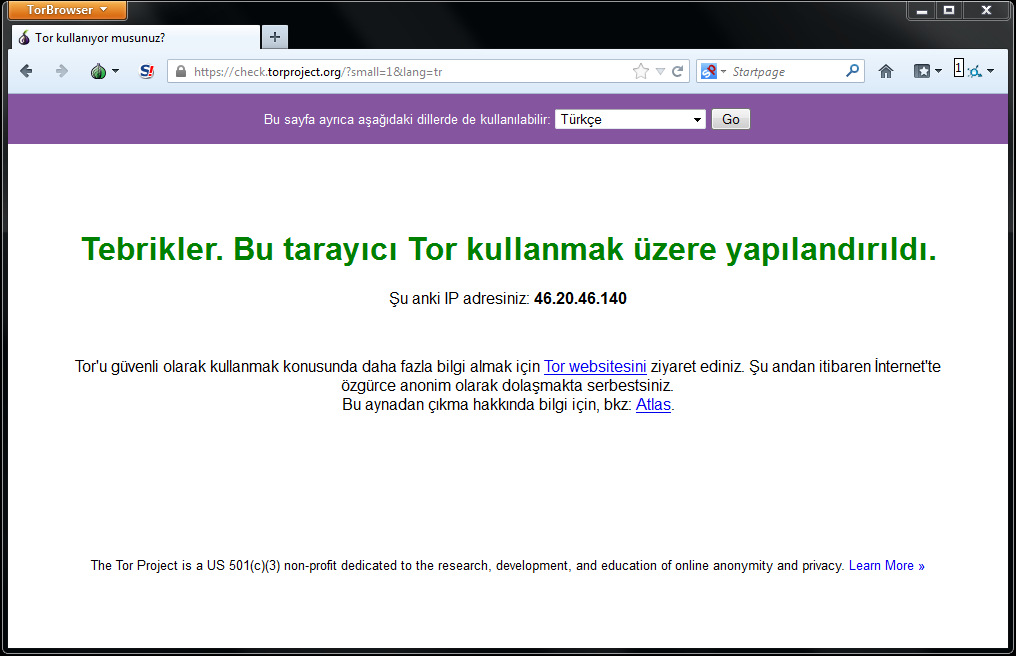Image resolution: width=1016 pixels, height=656 pixels.
Task: Open a new tab with the plus button
Action: [x=275, y=37]
